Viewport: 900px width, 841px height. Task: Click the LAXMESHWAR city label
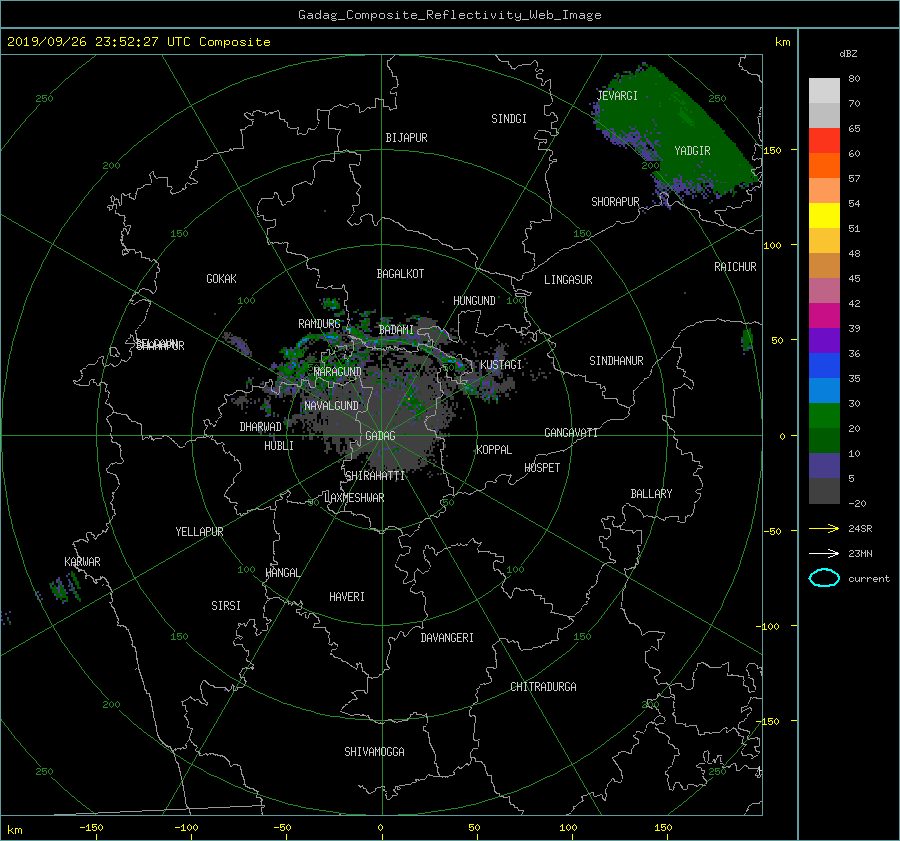point(354,498)
